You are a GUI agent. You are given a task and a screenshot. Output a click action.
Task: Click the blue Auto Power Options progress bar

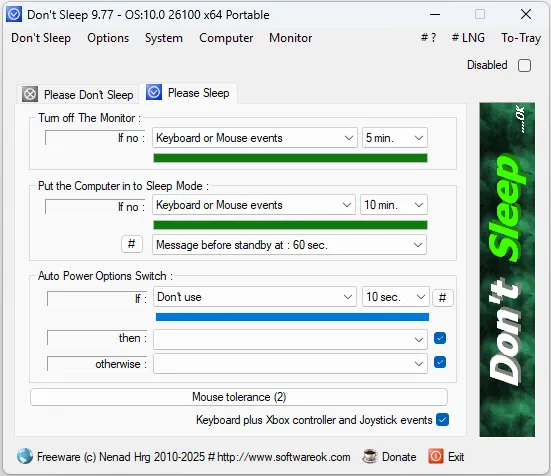(292, 317)
